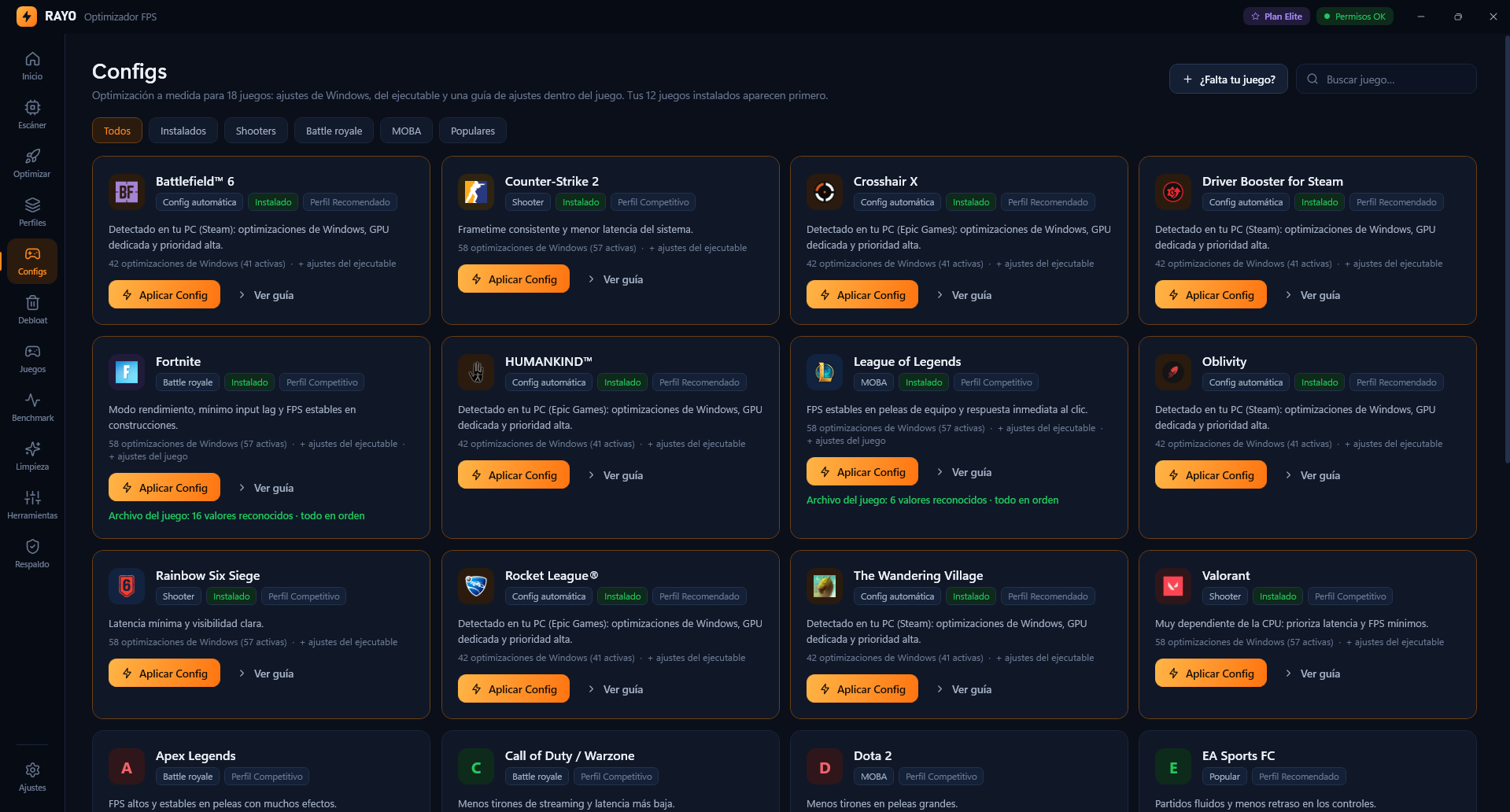This screenshot has height=812, width=1510.
Task: Click the Rocket League game icon
Action: pos(476,586)
